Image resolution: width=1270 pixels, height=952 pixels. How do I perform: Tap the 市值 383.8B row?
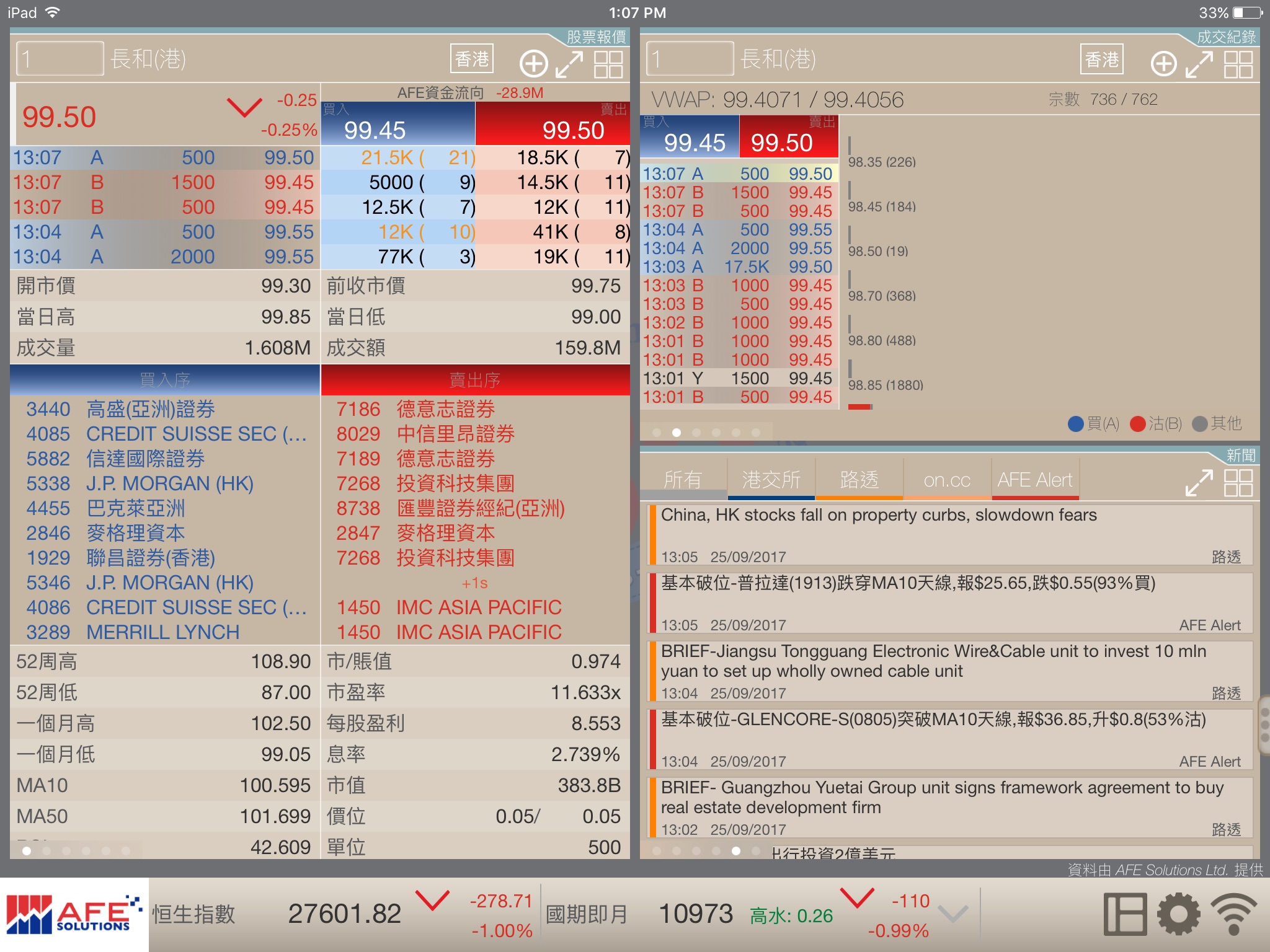[x=474, y=785]
